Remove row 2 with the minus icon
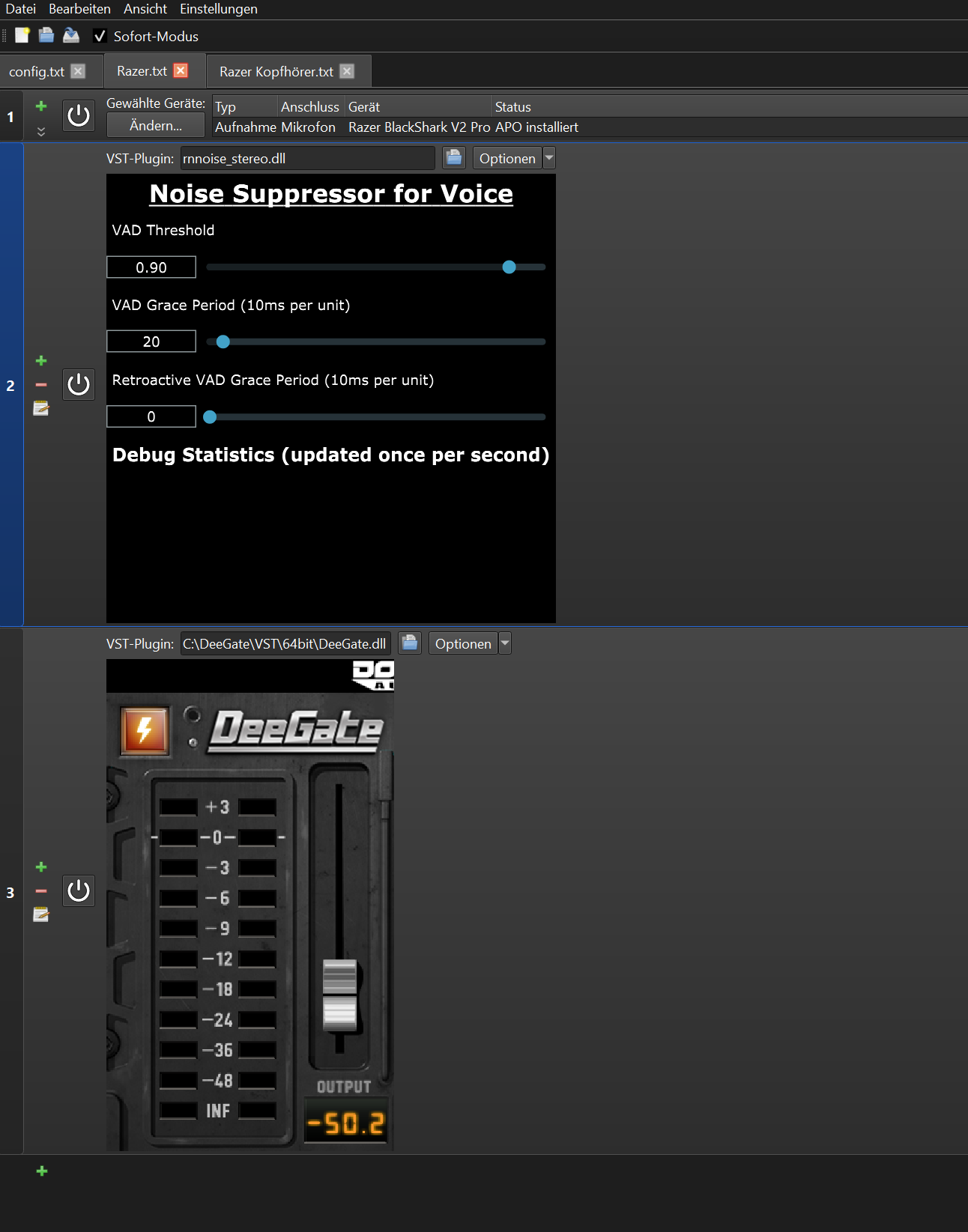This screenshot has width=968, height=1232. pos(41,384)
